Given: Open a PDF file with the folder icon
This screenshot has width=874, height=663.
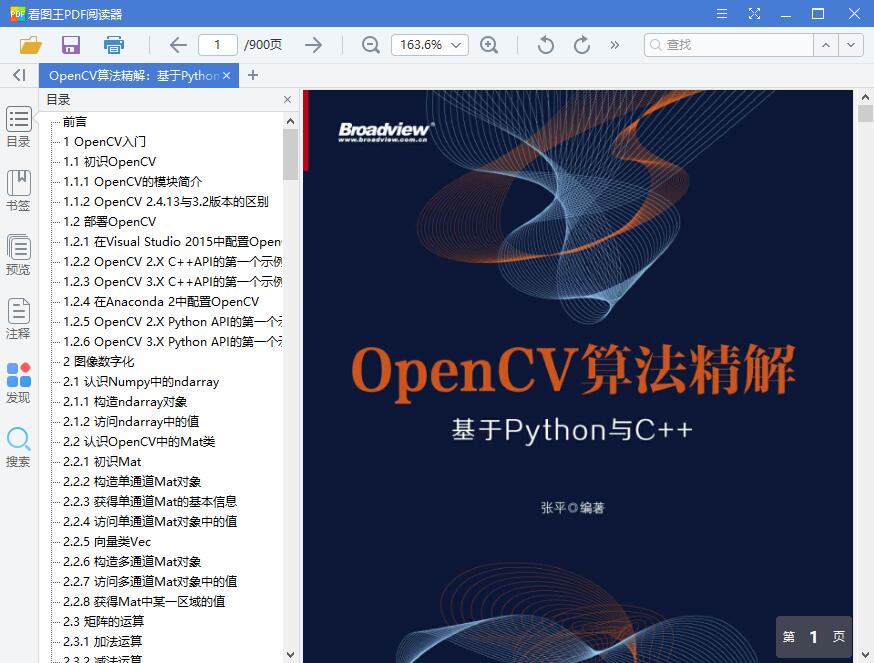Looking at the screenshot, I should click(x=31, y=45).
